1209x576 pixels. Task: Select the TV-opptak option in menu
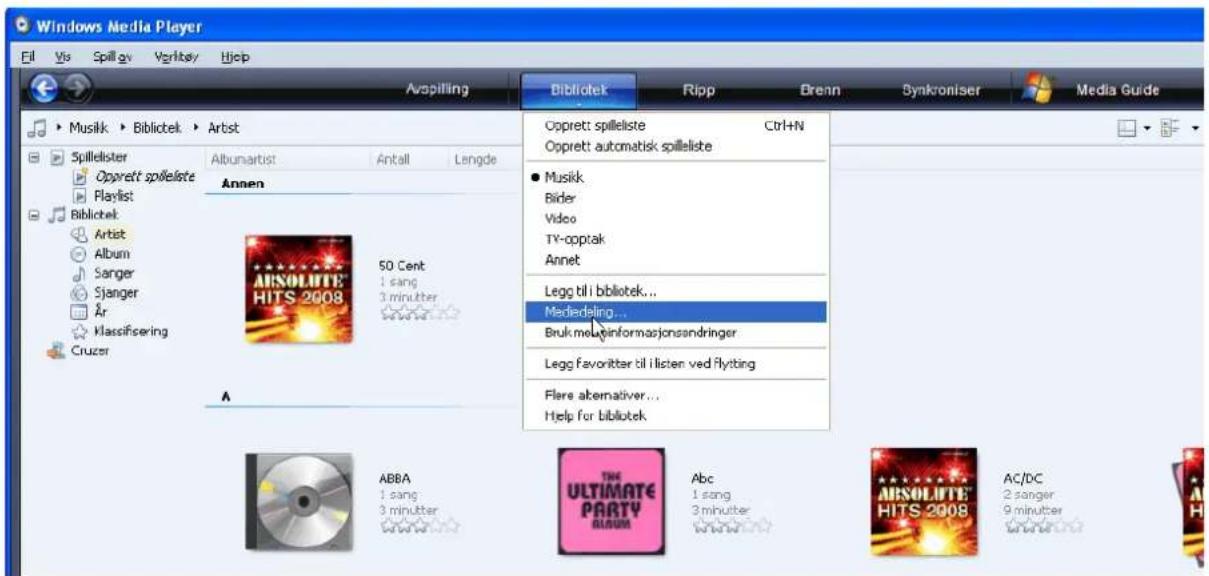[676, 239]
